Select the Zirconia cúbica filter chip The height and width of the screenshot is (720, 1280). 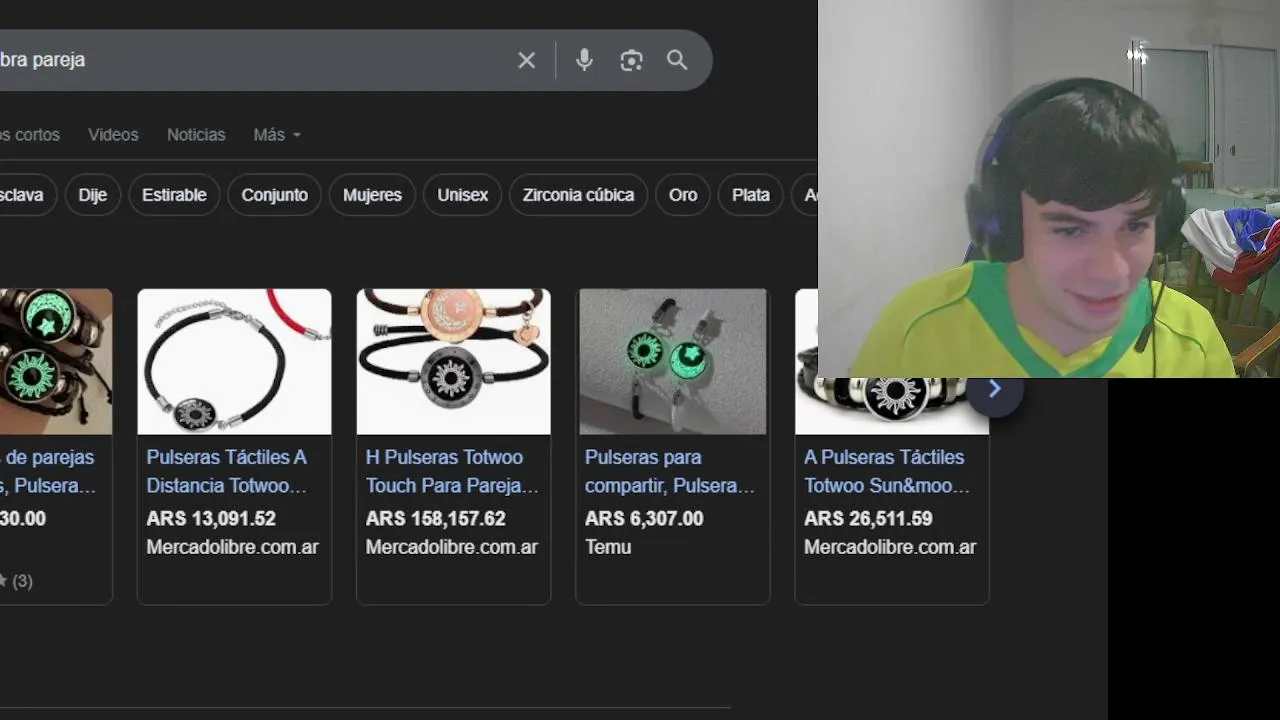click(x=578, y=195)
